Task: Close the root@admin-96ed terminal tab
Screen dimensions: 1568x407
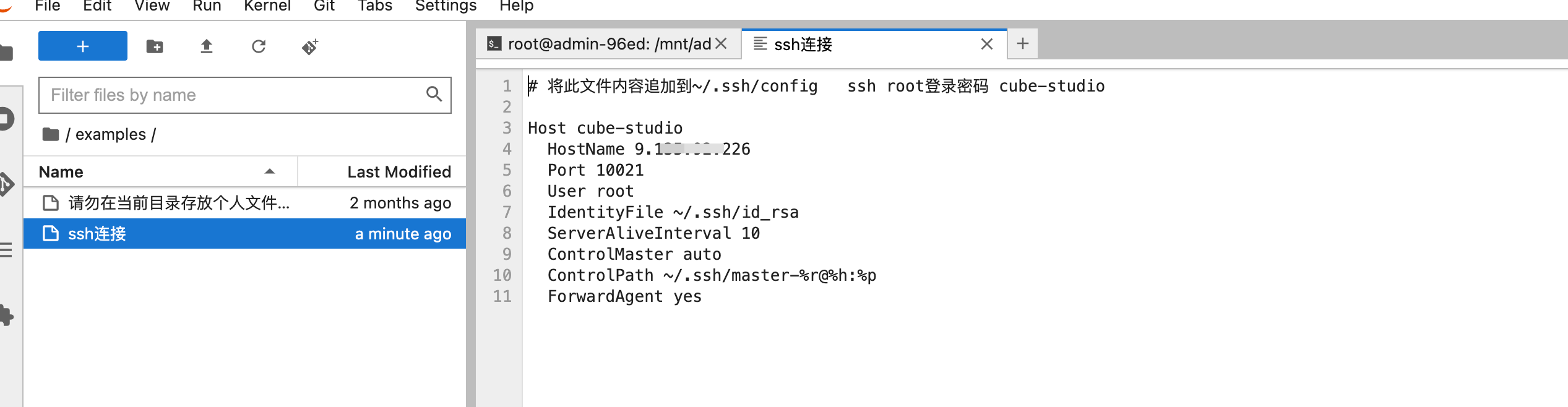Action: pos(721,44)
